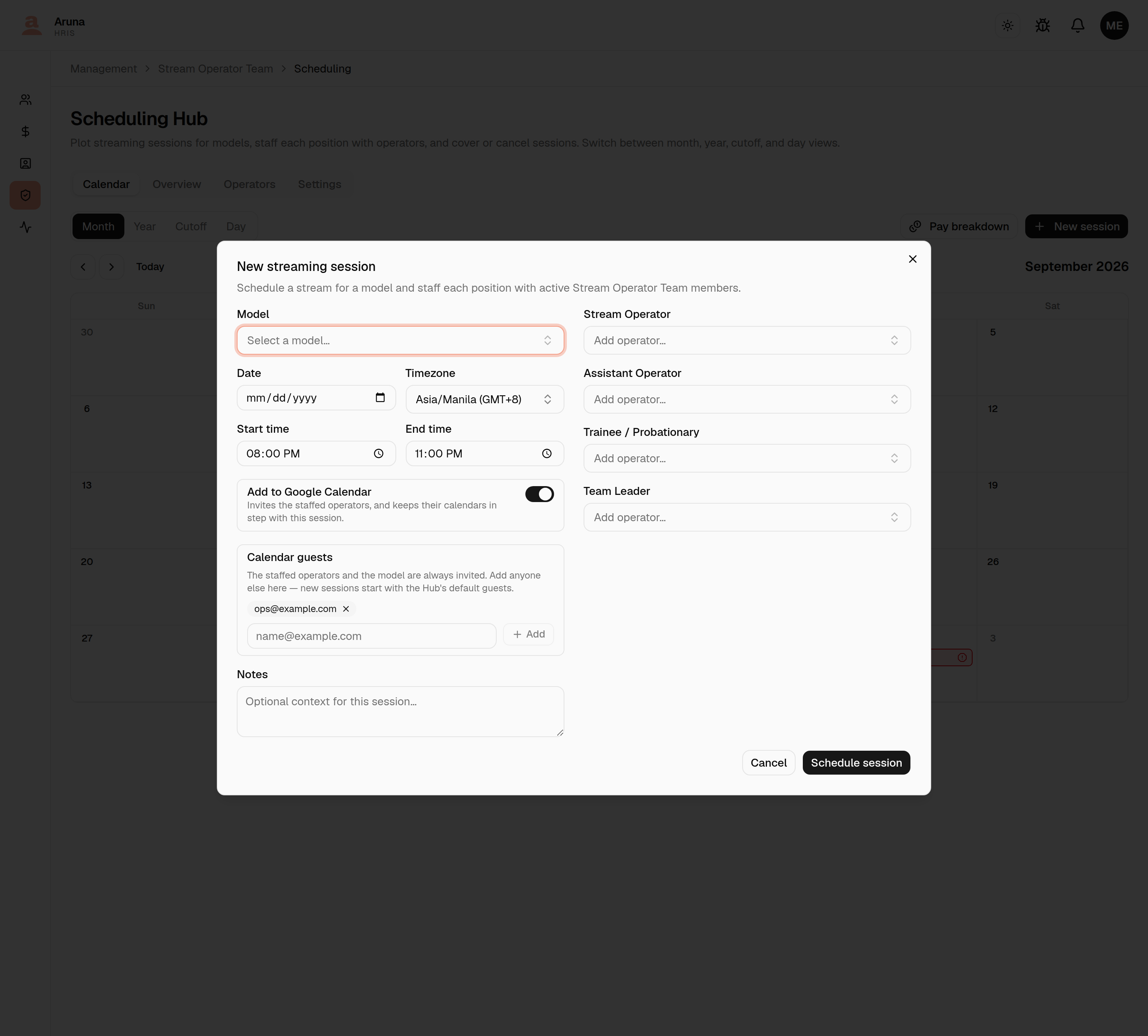Select the shield check sidebar icon
This screenshot has width=1148, height=1036.
[25, 195]
